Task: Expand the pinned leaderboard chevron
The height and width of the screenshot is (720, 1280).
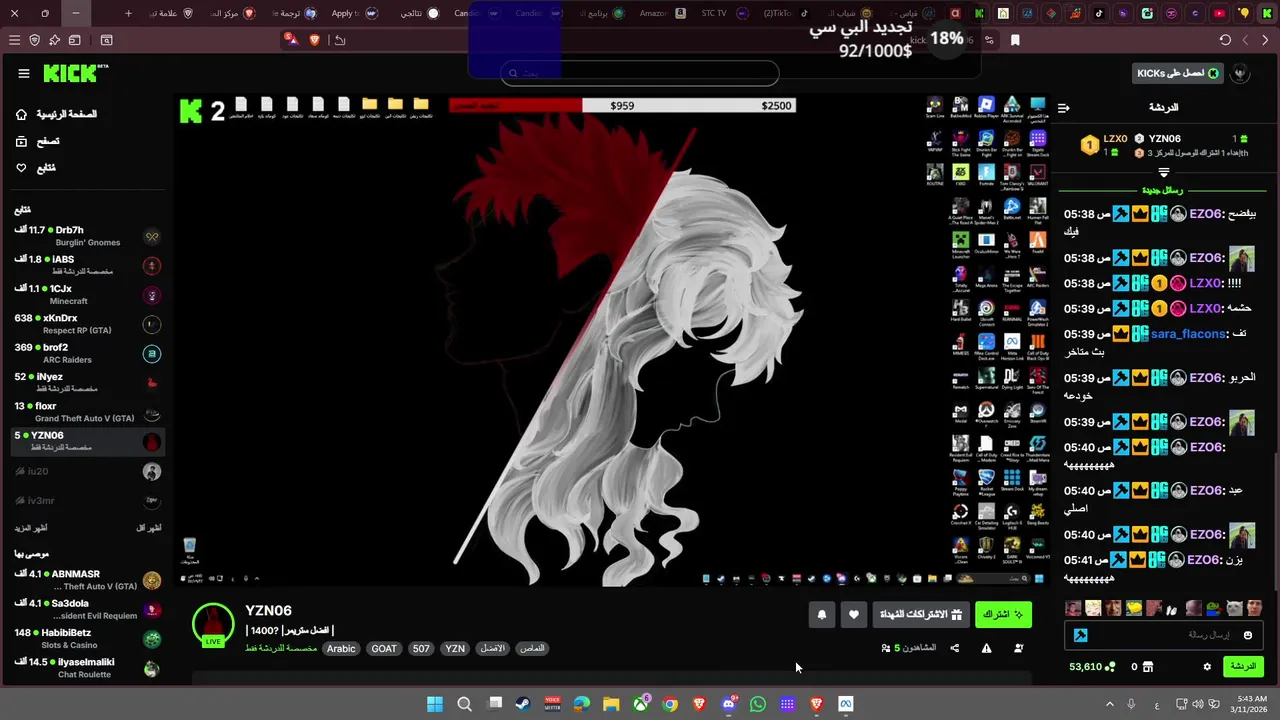Action: (x=1163, y=173)
